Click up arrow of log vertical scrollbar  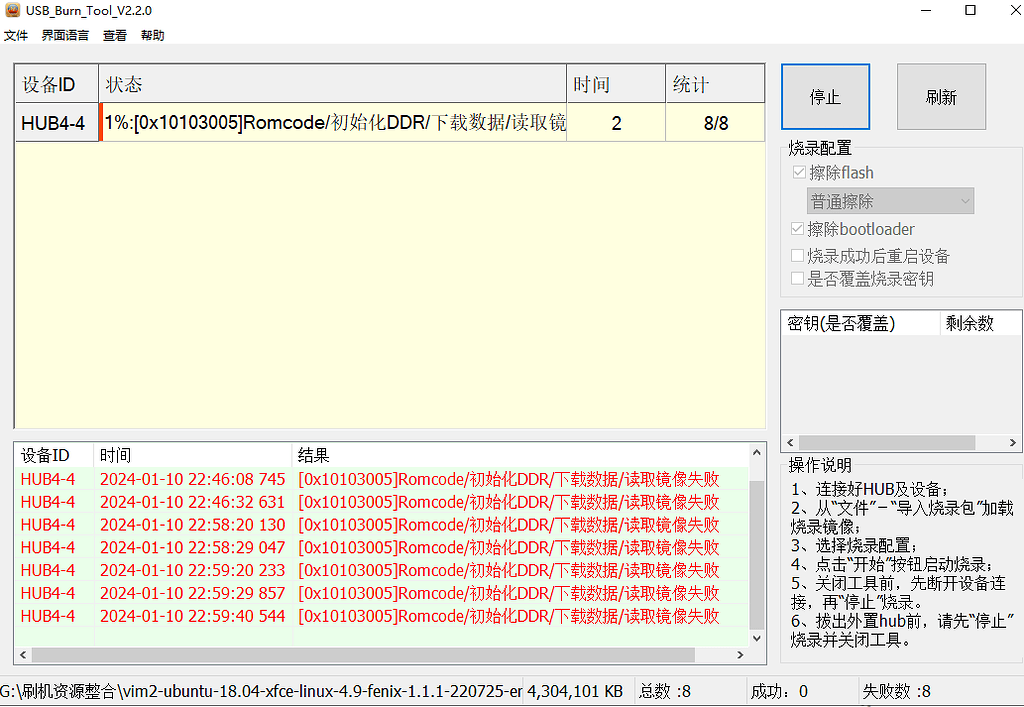pos(756,452)
